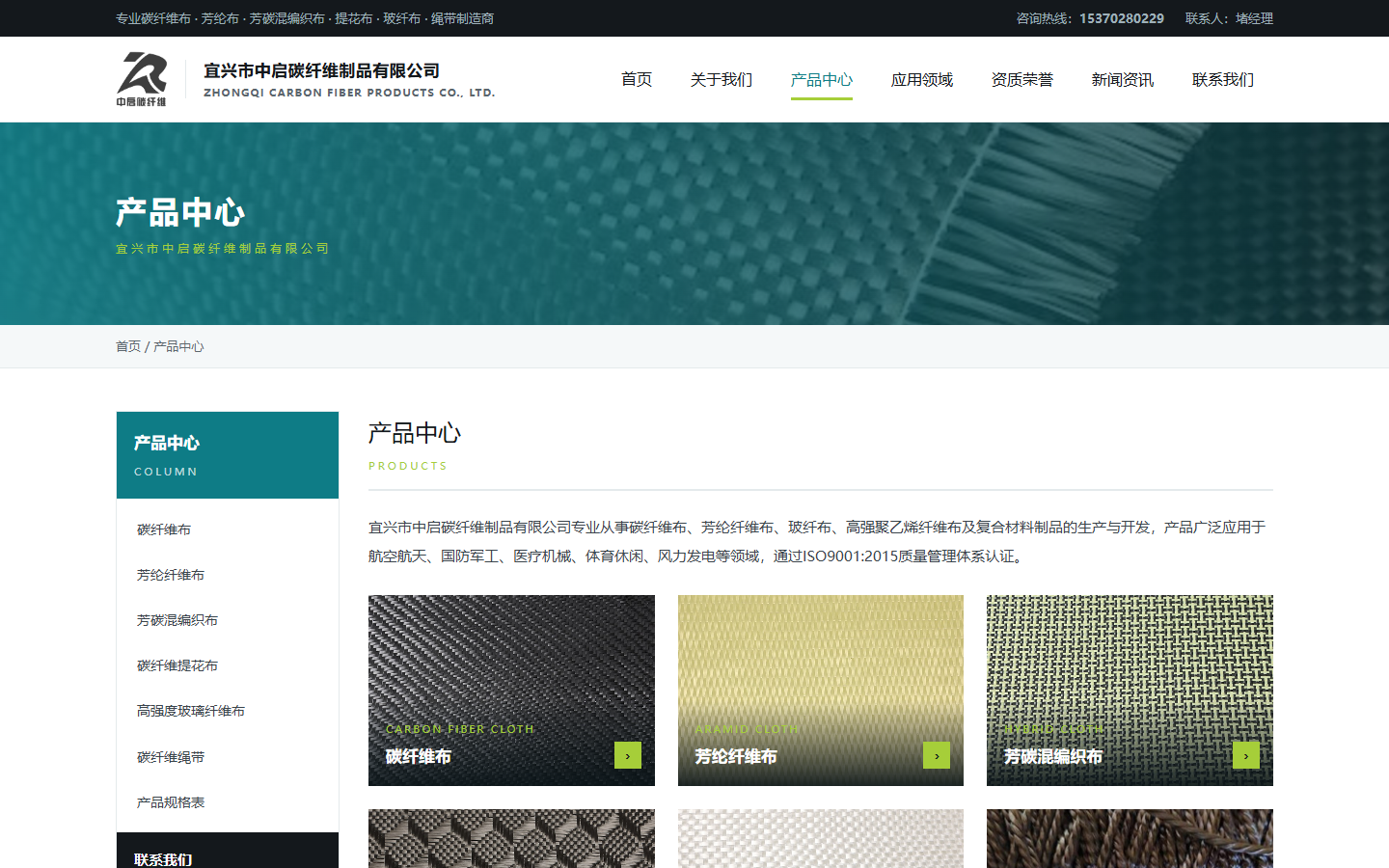Click the 中启碳纤维 company logo
This screenshot has width=1389, height=868.
142,79
